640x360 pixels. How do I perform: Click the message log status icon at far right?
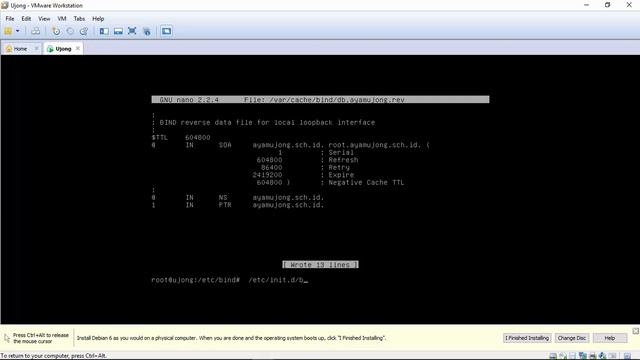[627, 356]
